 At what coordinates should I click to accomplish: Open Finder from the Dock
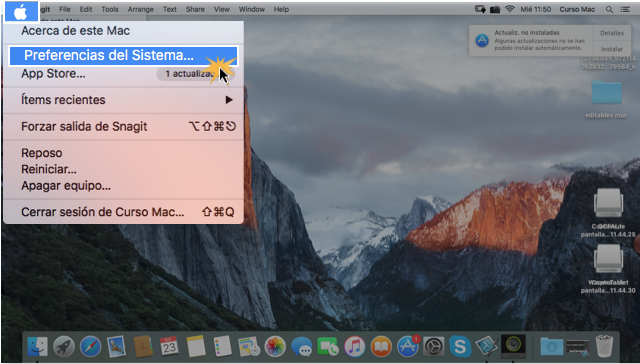[x=37, y=347]
